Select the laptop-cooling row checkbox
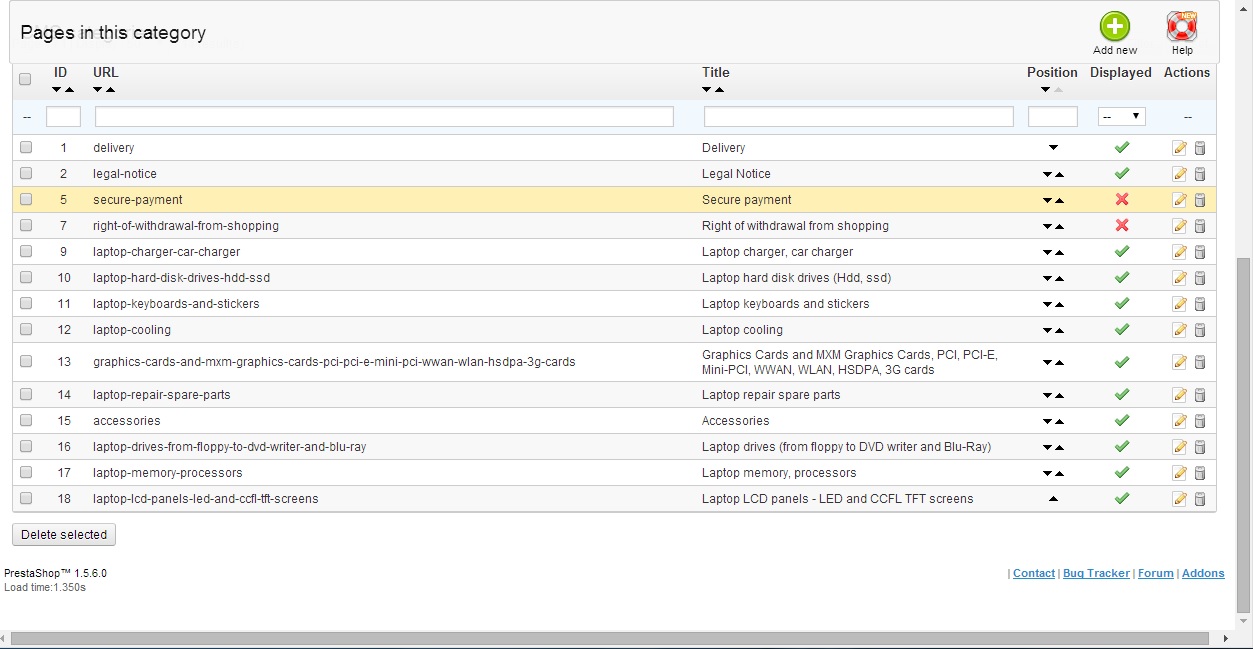This screenshot has width=1253, height=649. click(26, 330)
